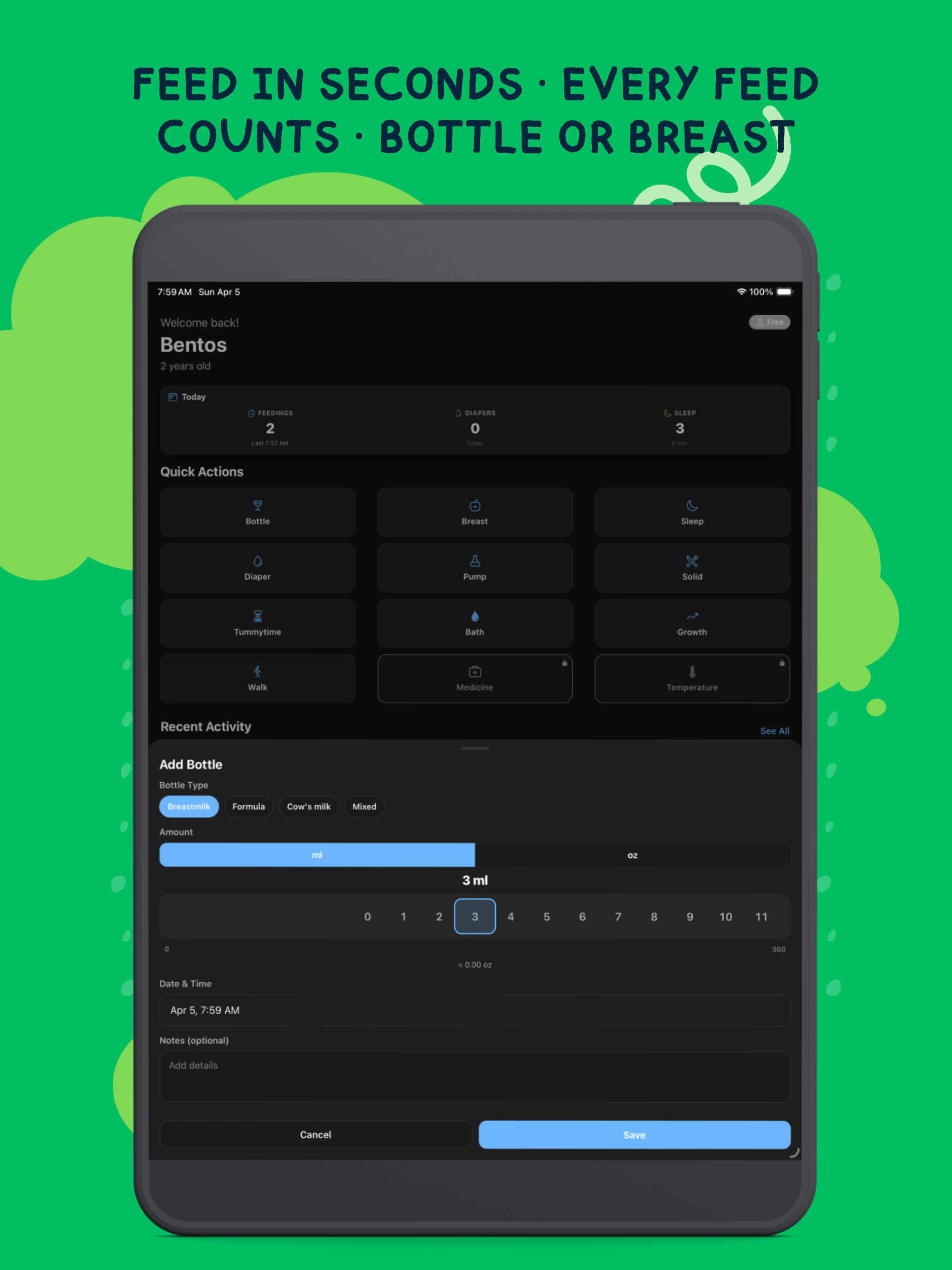This screenshot has height=1270, width=952.
Task: Open See All recent activity
Action: pyautogui.click(x=774, y=731)
